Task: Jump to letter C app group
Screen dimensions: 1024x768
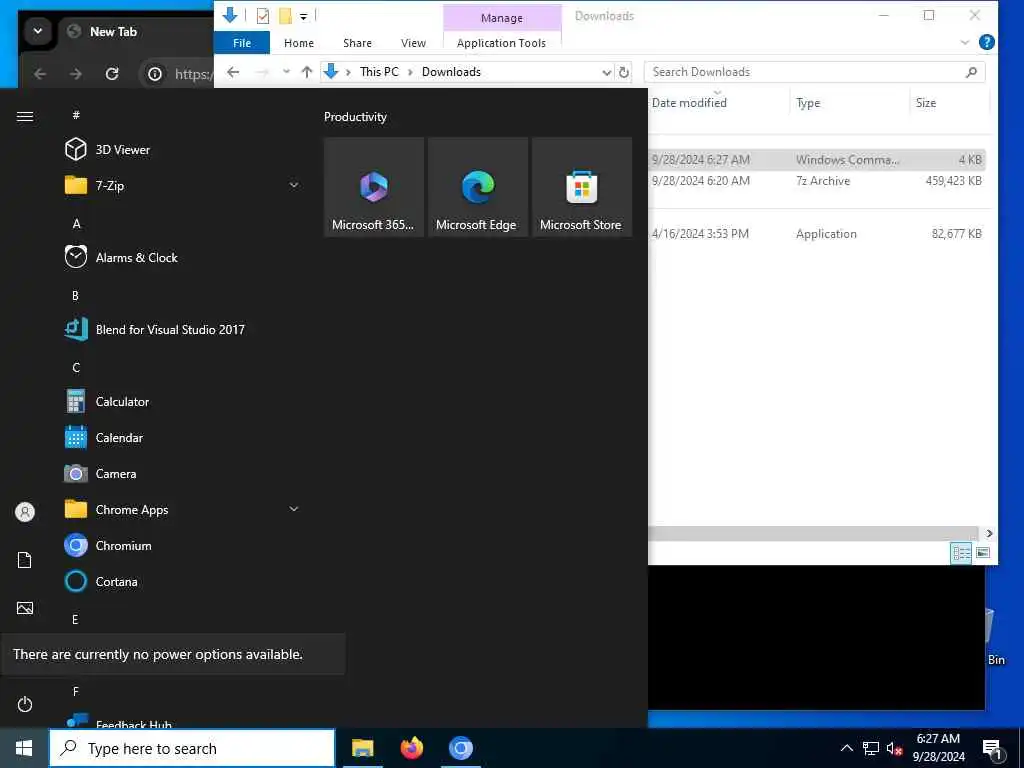Action: pos(76,368)
